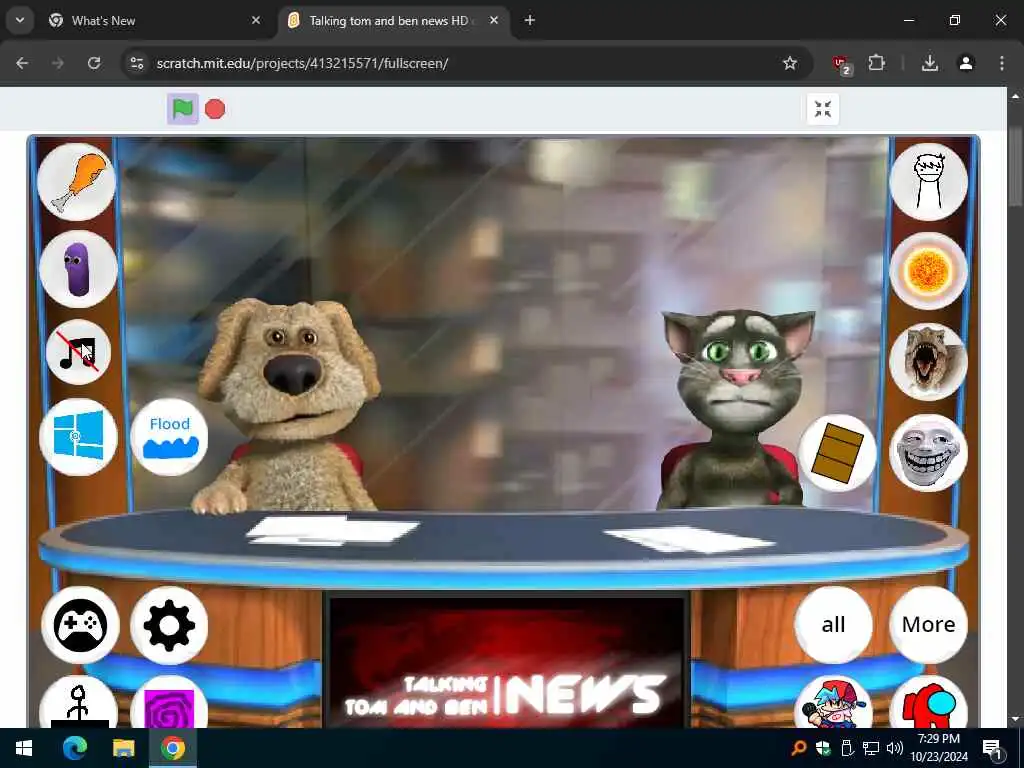Open the Chrome three-dot menu
Screen dimensions: 1024x768
coord(1002,63)
